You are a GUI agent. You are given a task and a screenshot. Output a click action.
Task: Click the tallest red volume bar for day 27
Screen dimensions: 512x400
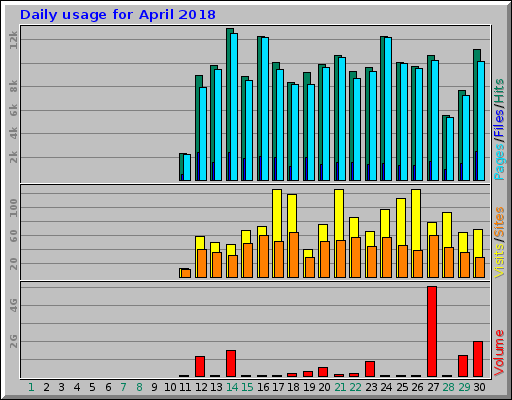[432, 331]
